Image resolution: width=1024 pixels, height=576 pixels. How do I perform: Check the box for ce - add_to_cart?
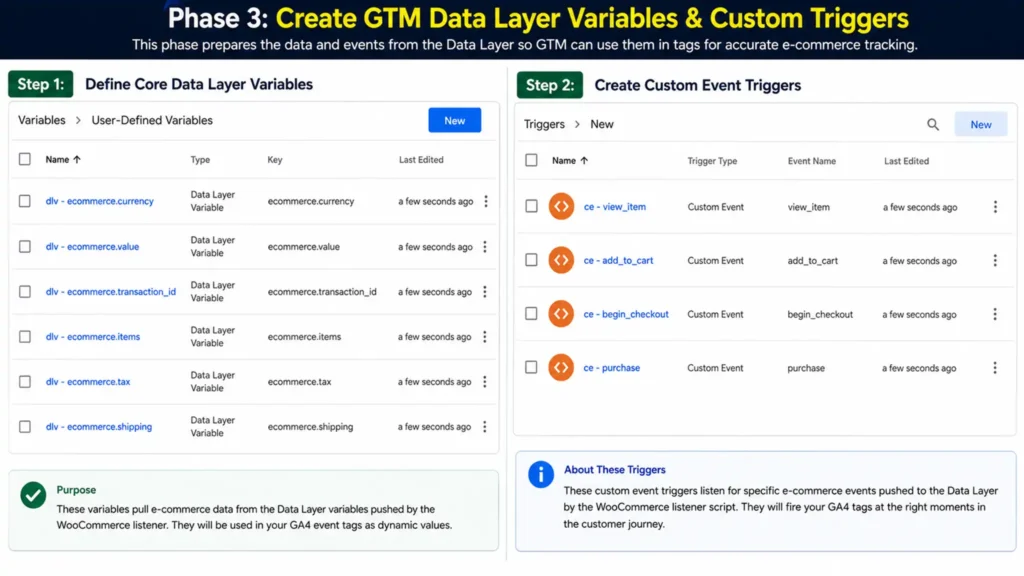532,260
